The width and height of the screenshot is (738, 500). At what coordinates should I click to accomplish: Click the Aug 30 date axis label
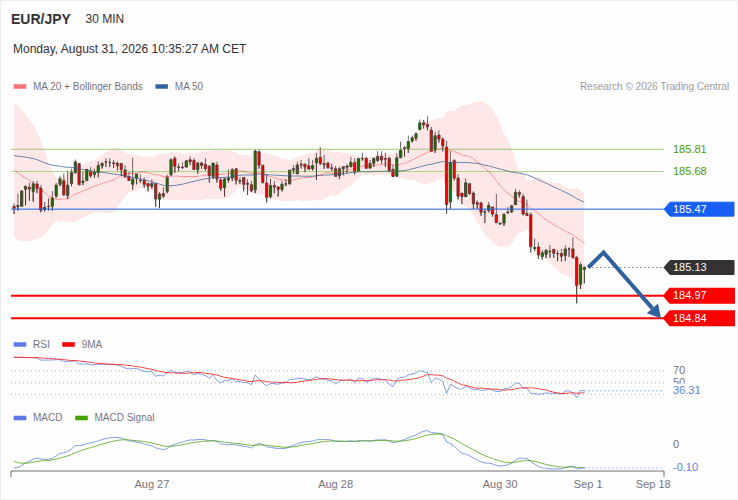click(x=500, y=484)
